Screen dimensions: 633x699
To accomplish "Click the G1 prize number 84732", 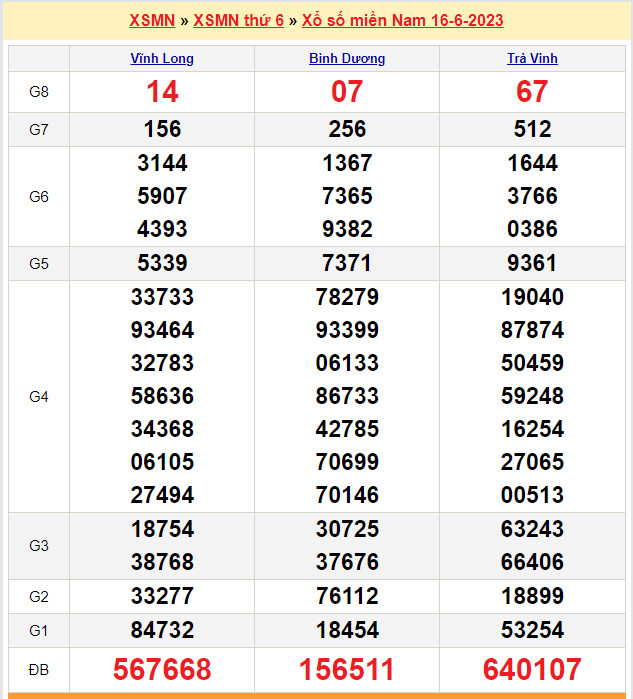I will click(162, 630).
